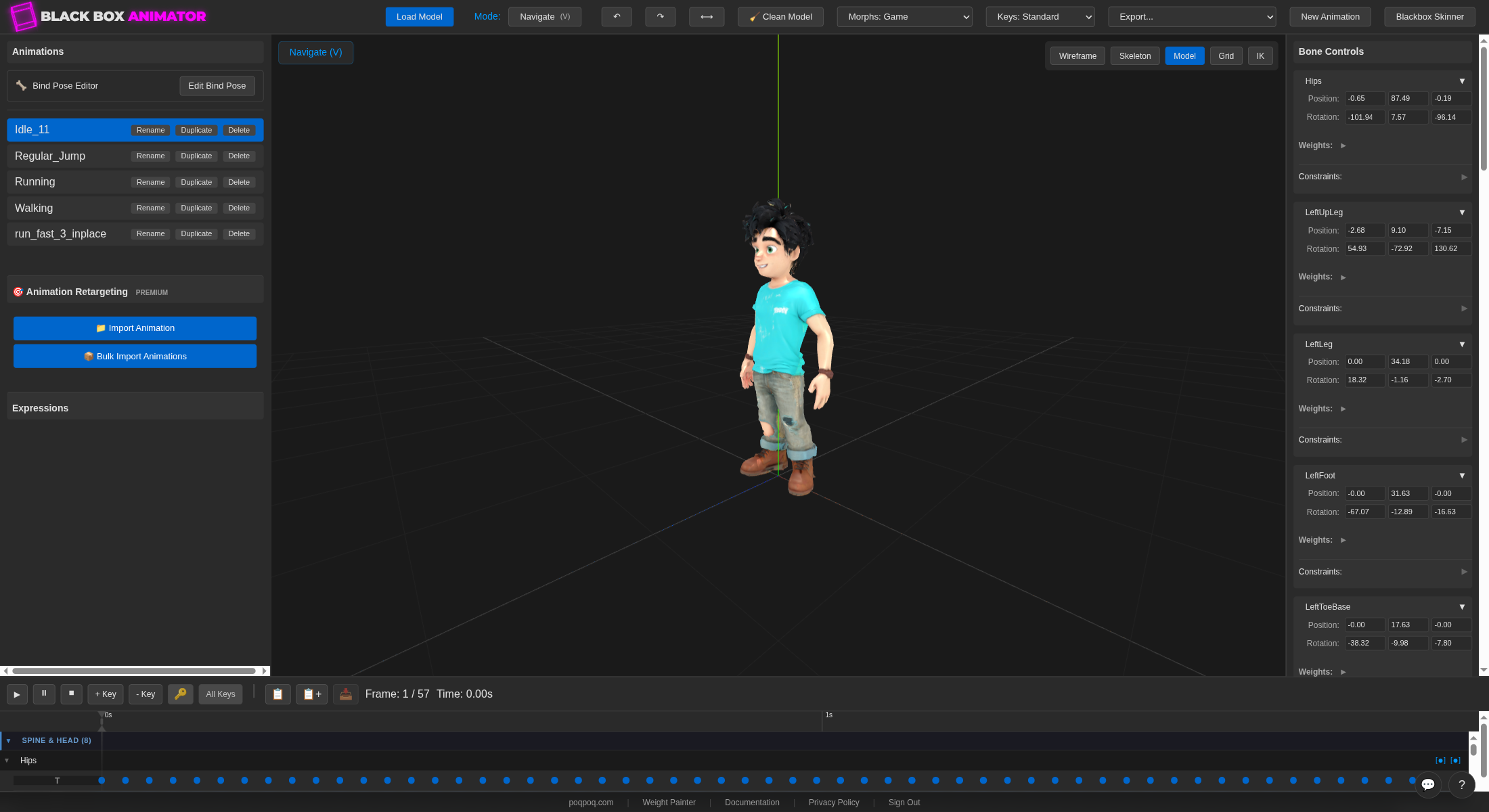Click the Hips Position X input field

[1364, 99]
